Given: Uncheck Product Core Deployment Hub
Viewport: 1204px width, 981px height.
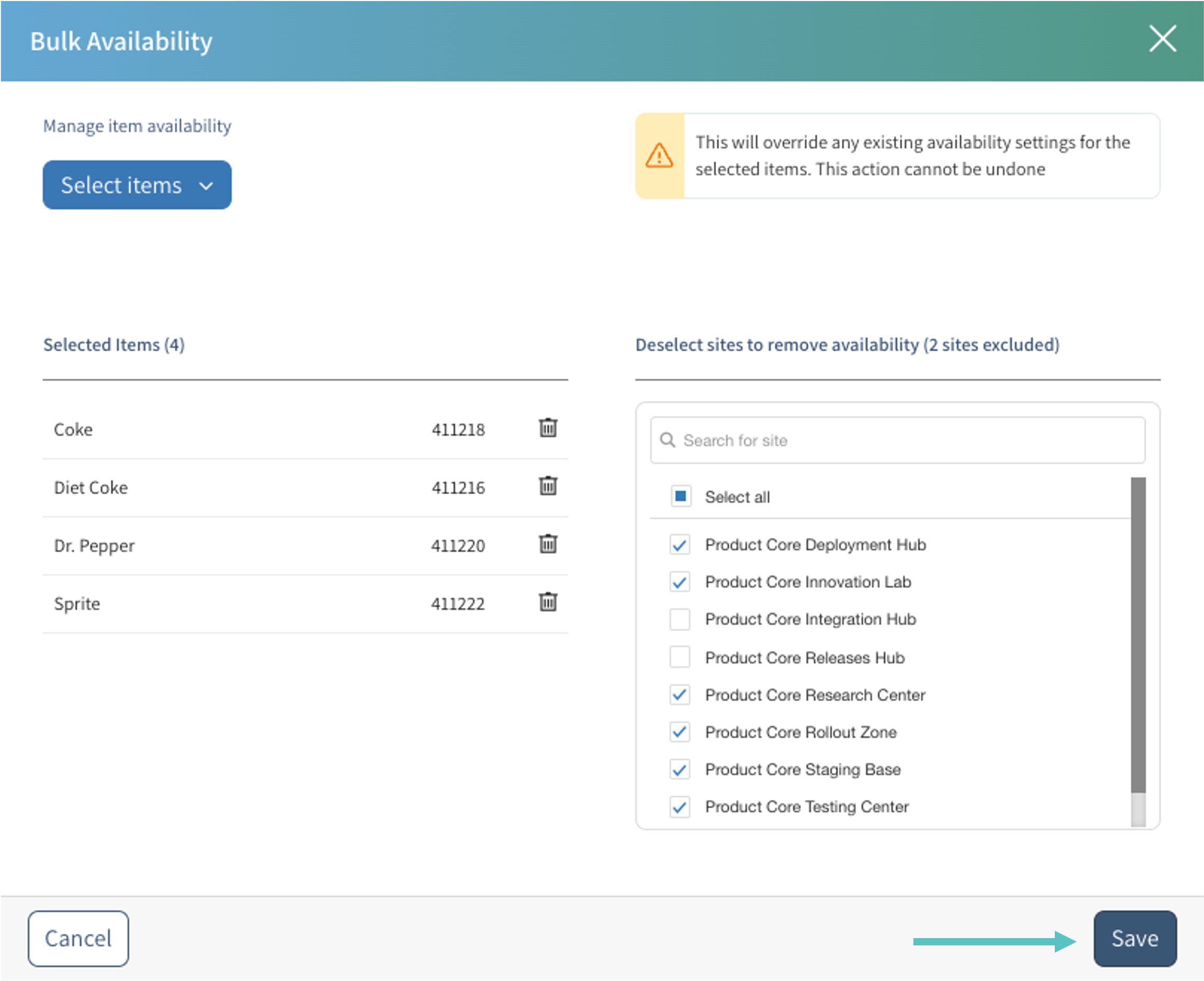Looking at the screenshot, I should [x=679, y=545].
